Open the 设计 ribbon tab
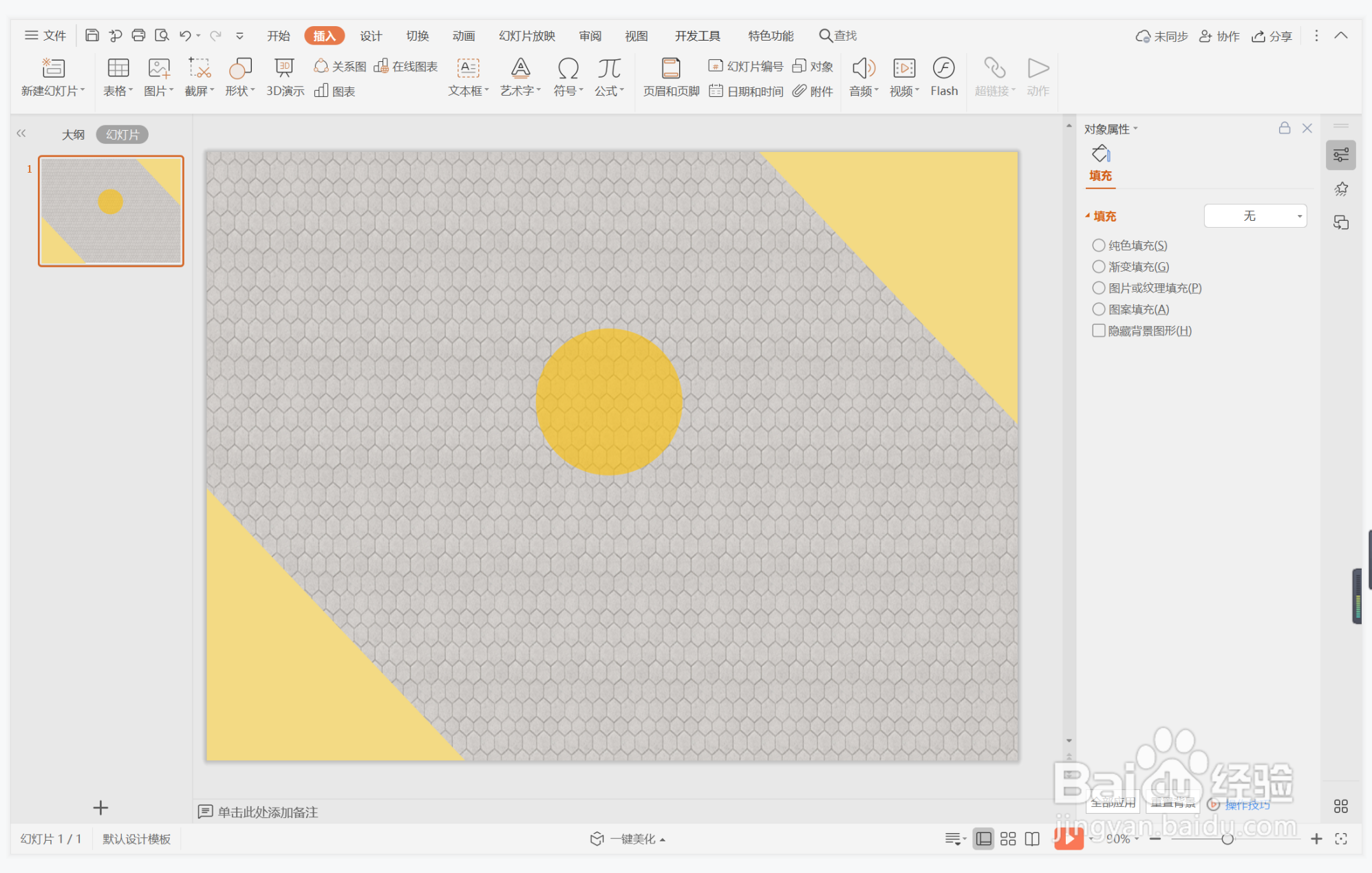The image size is (1372, 873). (370, 36)
